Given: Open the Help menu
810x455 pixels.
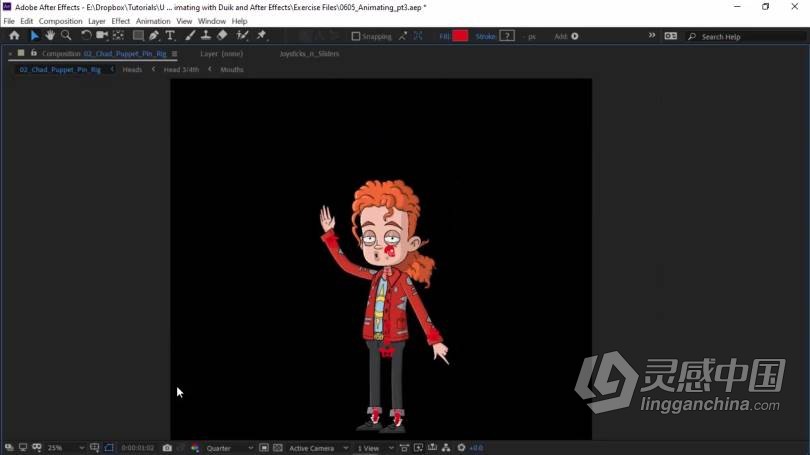Looking at the screenshot, I should point(239,21).
